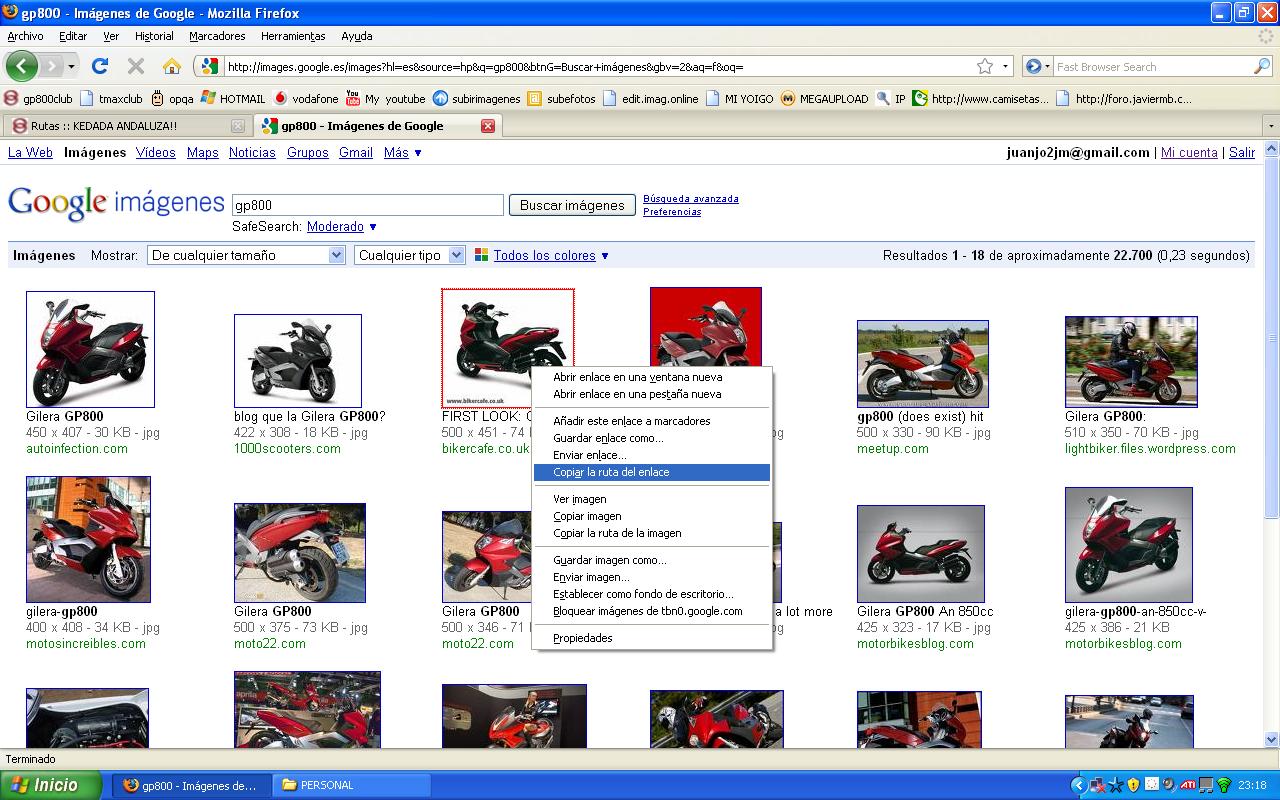Image resolution: width=1280 pixels, height=800 pixels.
Task: Open the search engine selector dropdown
Action: [1039, 67]
